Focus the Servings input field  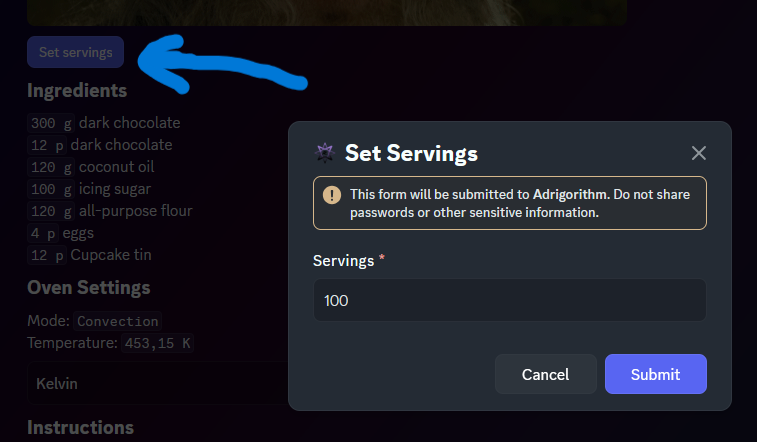pyautogui.click(x=509, y=300)
